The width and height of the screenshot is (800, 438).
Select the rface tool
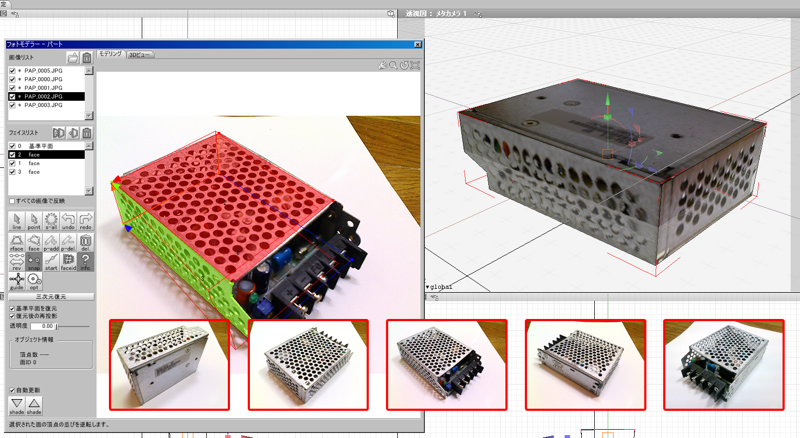(16, 242)
